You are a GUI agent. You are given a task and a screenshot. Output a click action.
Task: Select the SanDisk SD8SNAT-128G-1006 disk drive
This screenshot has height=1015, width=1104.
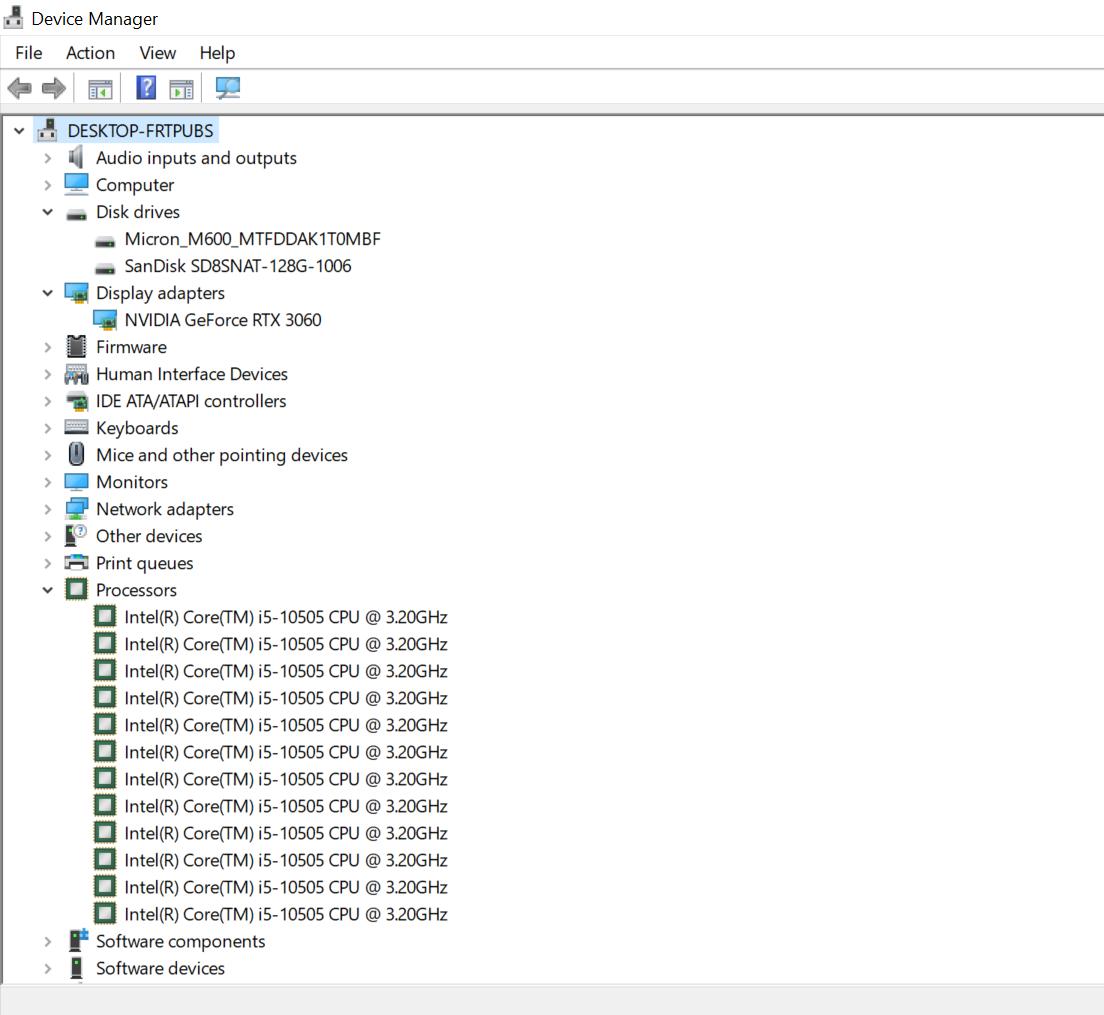240,265
